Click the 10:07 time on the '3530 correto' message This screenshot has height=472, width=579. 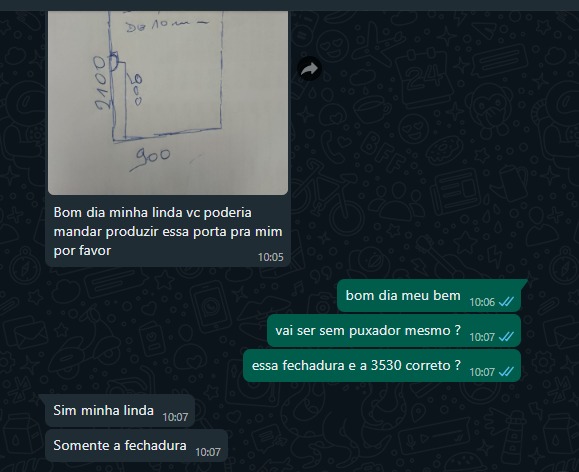point(482,372)
